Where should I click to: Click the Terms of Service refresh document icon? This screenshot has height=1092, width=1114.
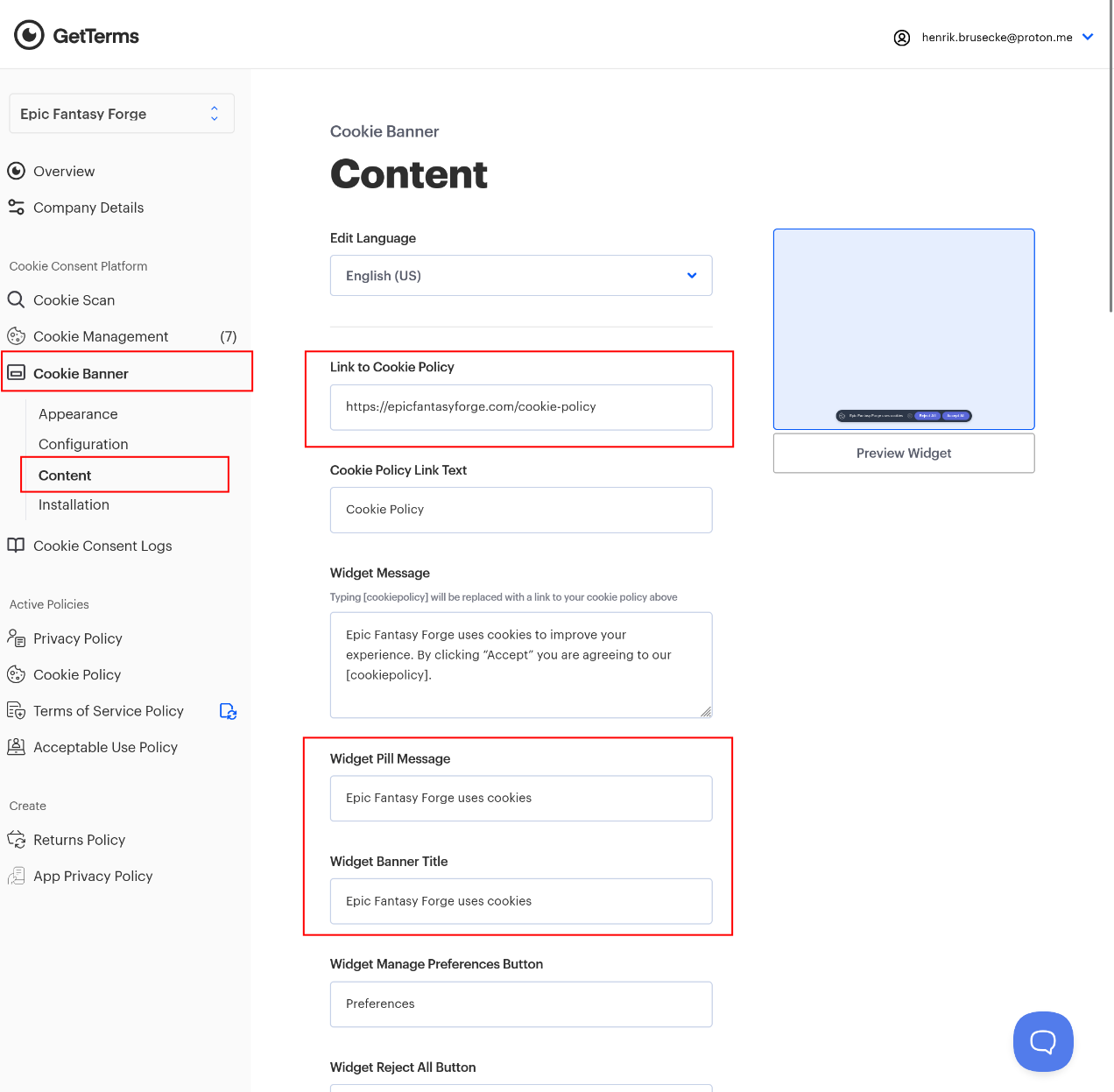tap(228, 711)
